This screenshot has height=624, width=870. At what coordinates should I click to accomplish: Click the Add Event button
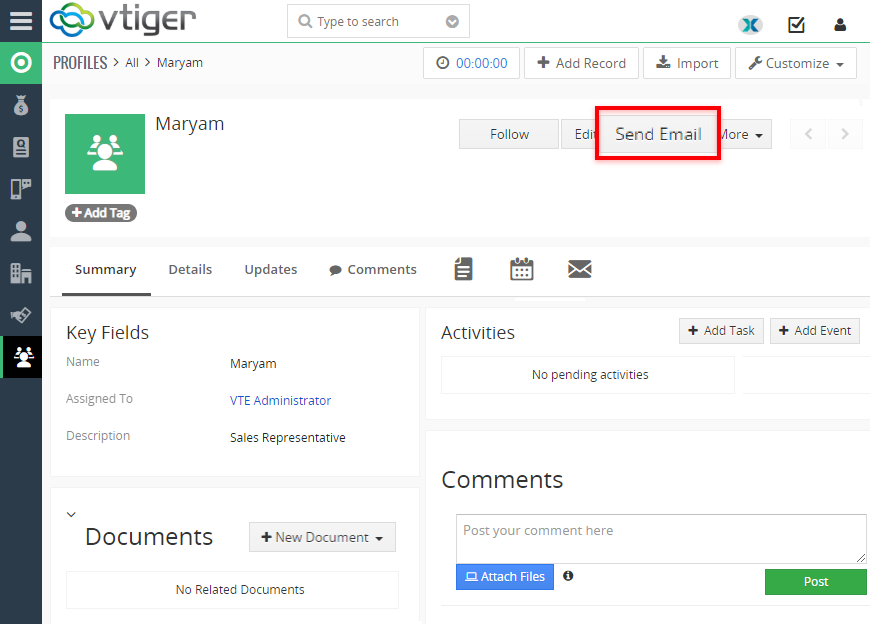pyautogui.click(x=815, y=331)
